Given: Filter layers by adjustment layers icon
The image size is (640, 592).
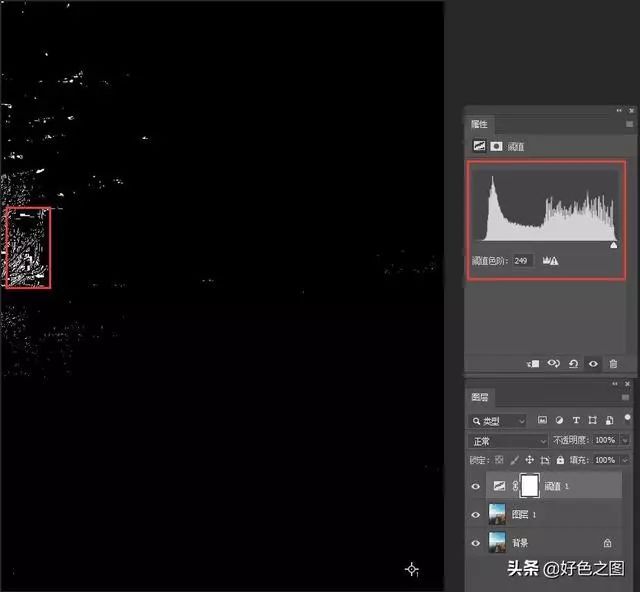Looking at the screenshot, I should 558,421.
